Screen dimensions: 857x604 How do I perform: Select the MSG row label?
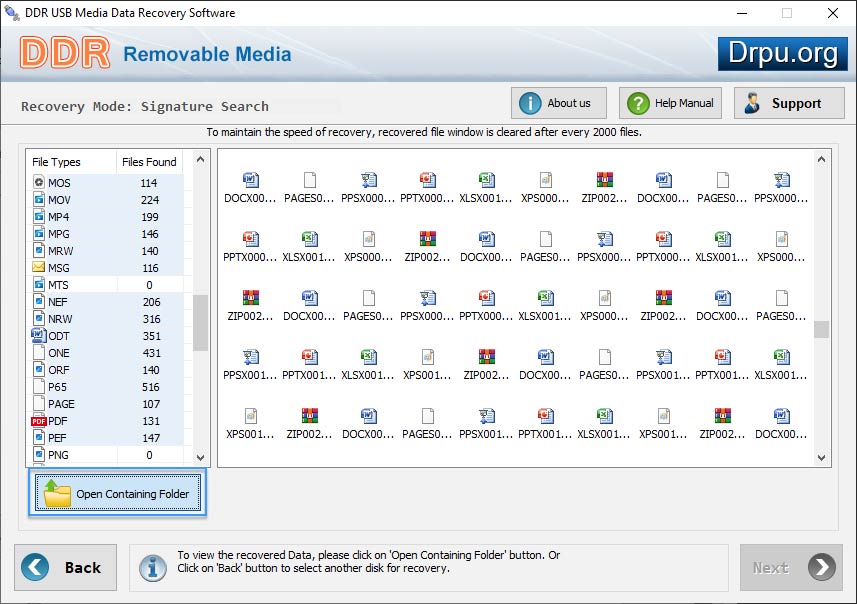pos(58,267)
